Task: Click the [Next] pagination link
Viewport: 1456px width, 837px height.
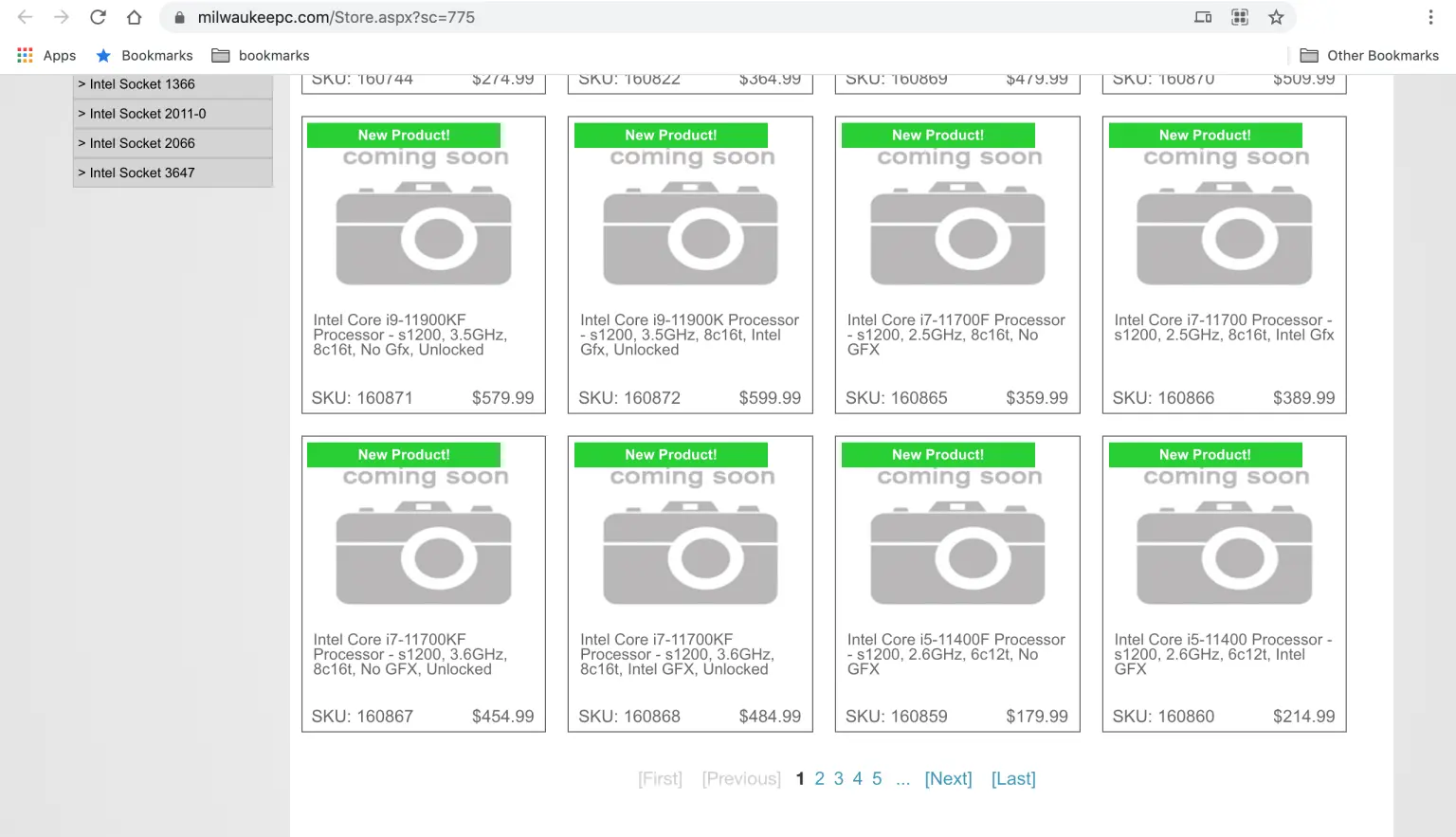Action: [x=949, y=778]
